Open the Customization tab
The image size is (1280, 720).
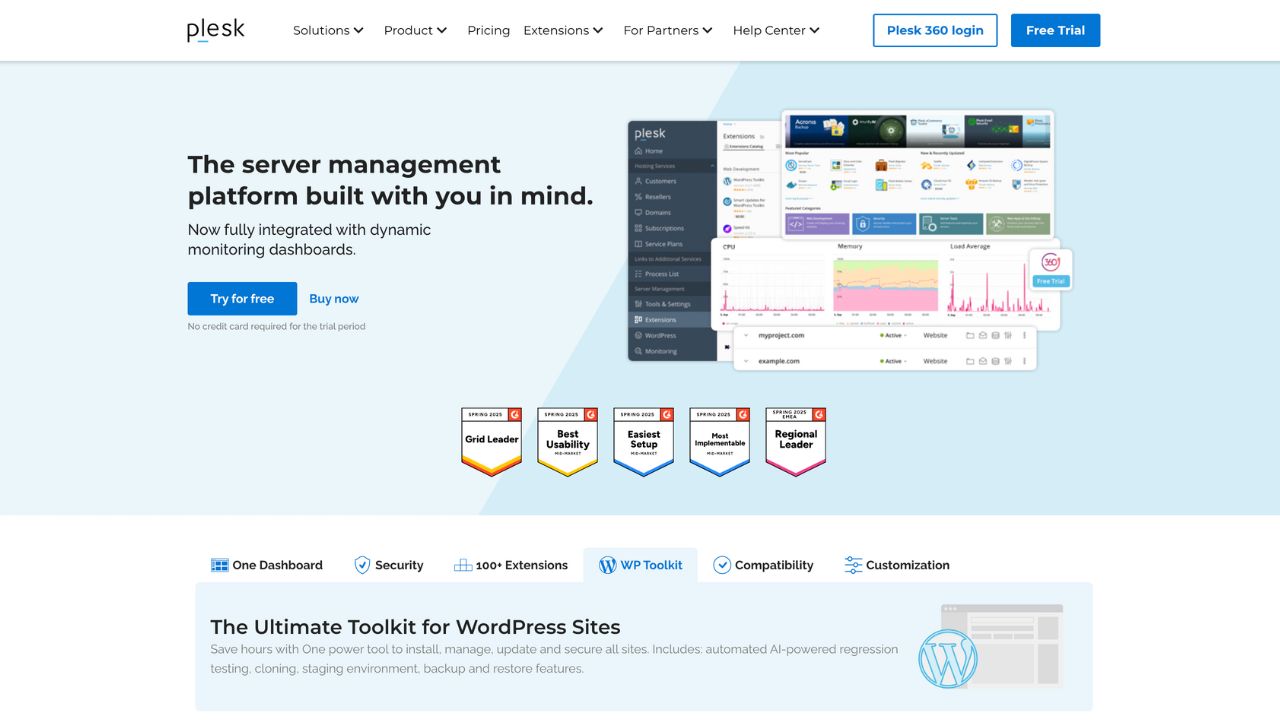(897, 565)
